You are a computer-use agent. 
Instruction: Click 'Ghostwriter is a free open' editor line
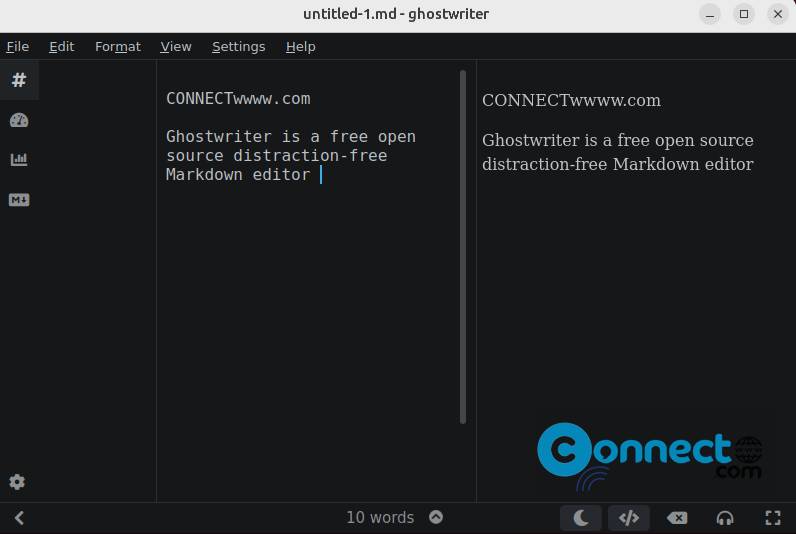point(291,137)
